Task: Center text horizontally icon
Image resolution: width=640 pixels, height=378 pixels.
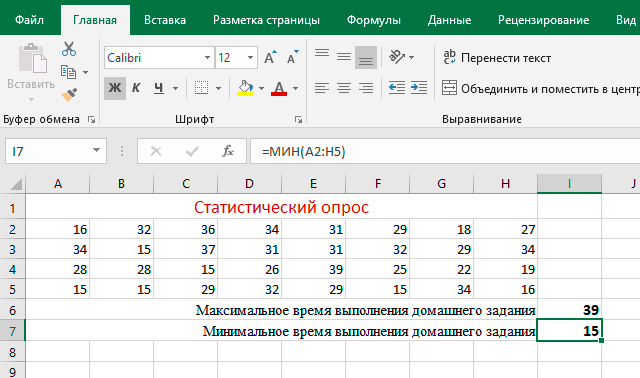Action: [344, 88]
